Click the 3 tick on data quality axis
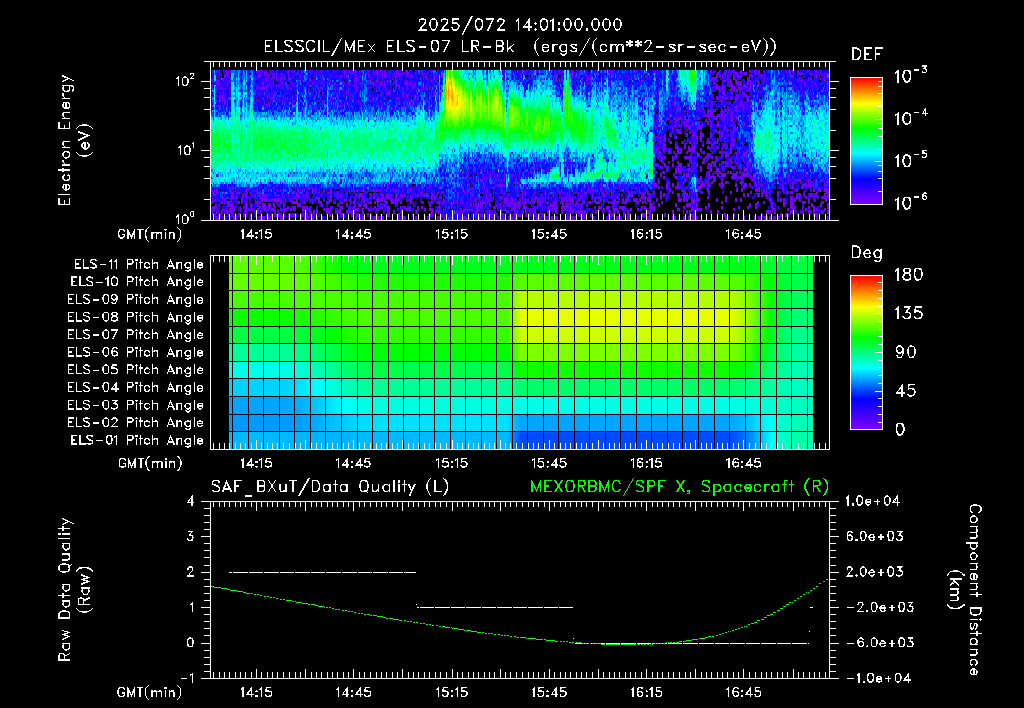This screenshot has height=708, width=1024. pos(191,536)
